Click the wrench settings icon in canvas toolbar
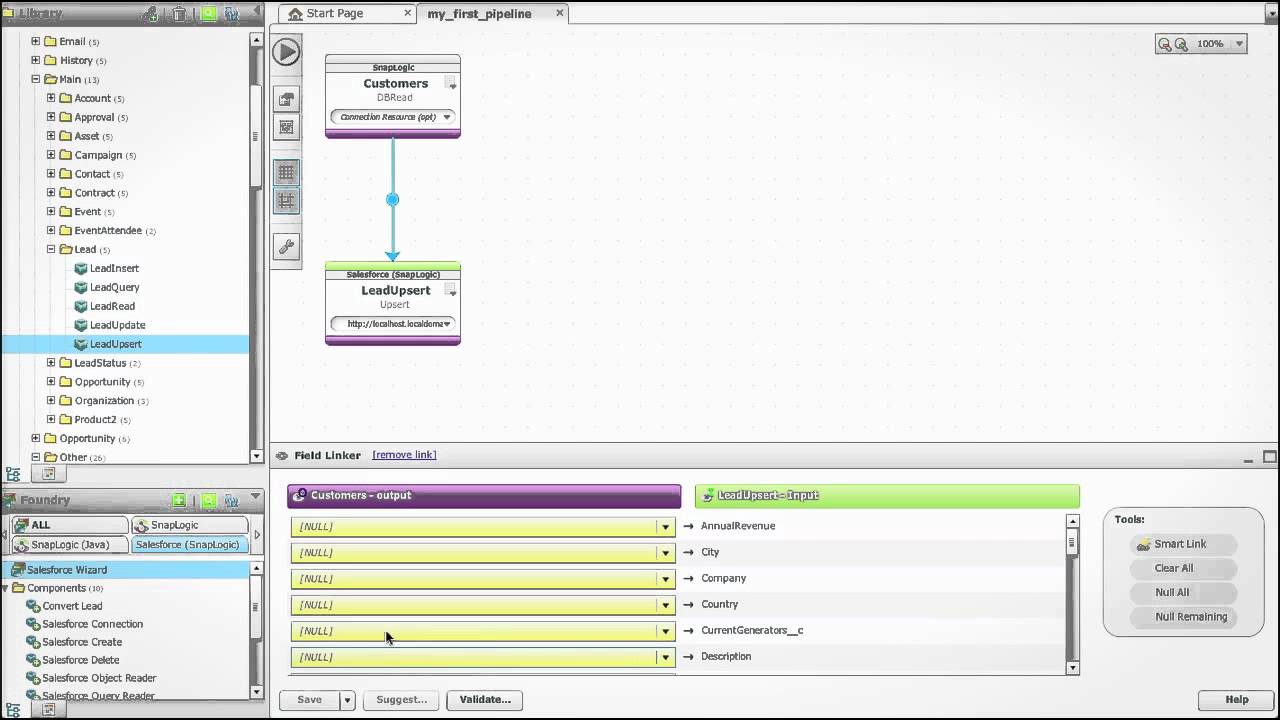This screenshot has width=1280, height=720. pyautogui.click(x=286, y=247)
